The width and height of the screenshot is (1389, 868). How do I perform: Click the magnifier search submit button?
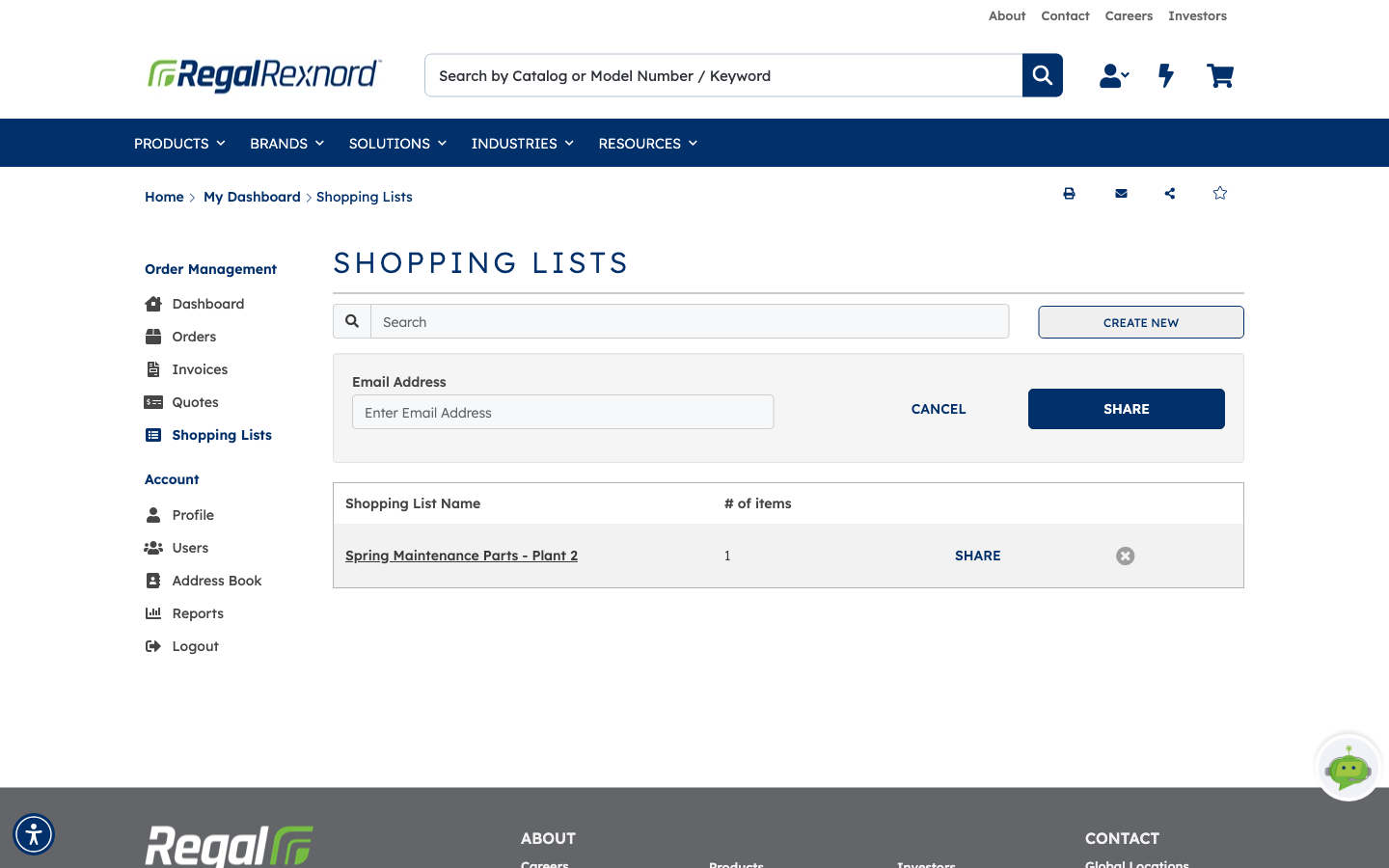(1043, 75)
